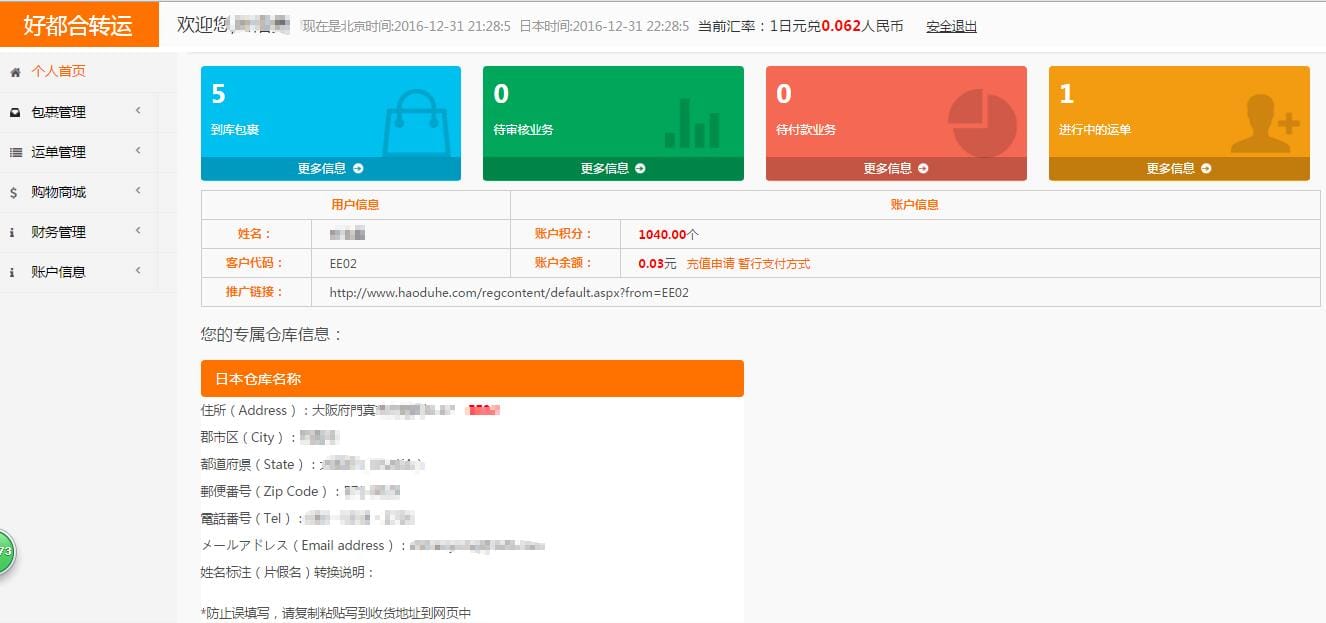
Task: Click the bar chart icon on green card
Action: coord(691,123)
